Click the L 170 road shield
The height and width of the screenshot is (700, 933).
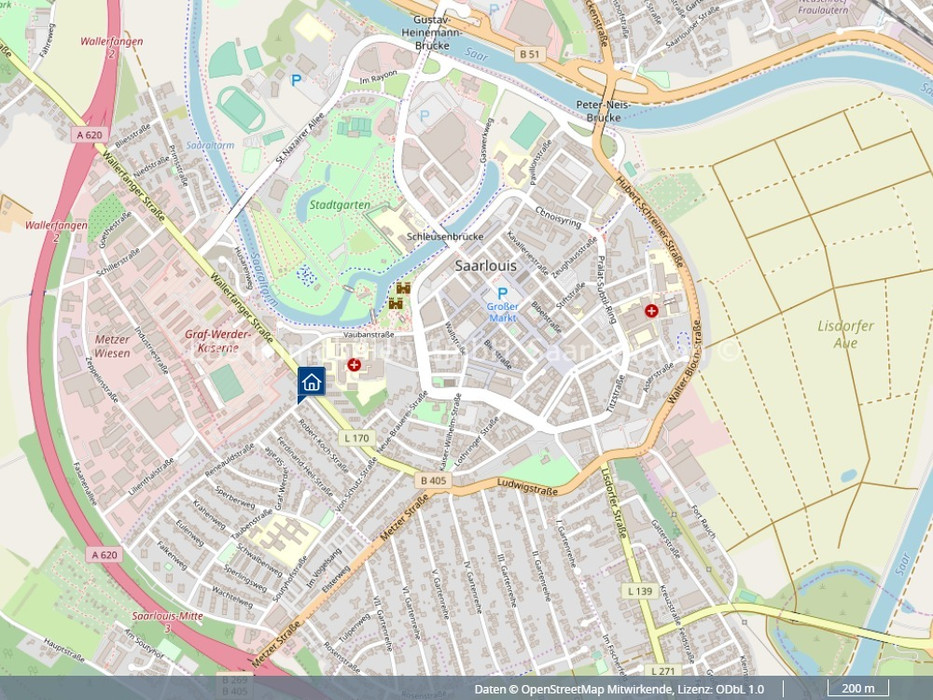tap(354, 438)
